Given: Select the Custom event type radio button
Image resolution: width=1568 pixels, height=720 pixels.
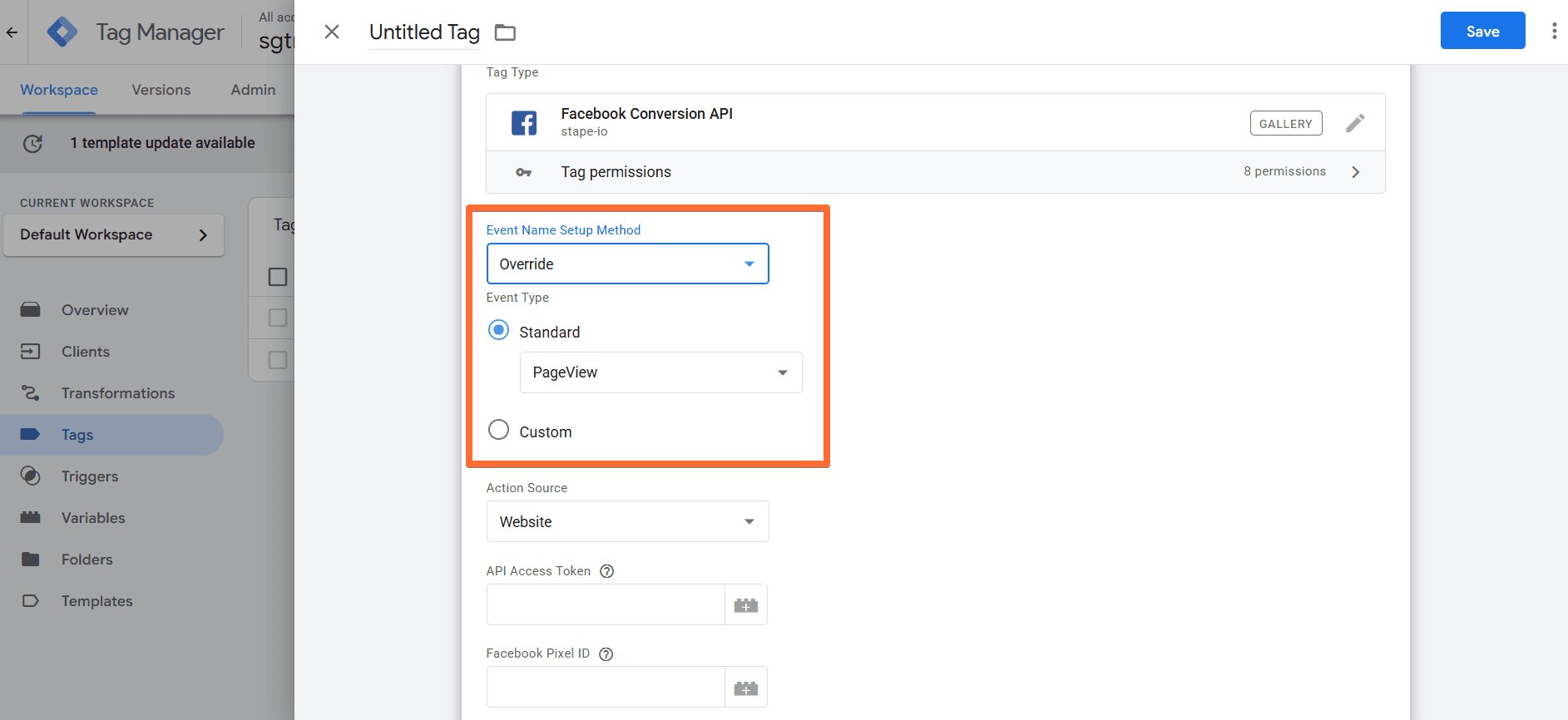Looking at the screenshot, I should pyautogui.click(x=498, y=430).
